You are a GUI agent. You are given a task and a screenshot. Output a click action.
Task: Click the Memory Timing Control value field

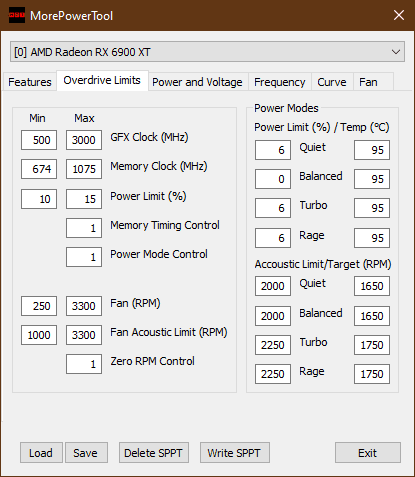click(x=84, y=228)
